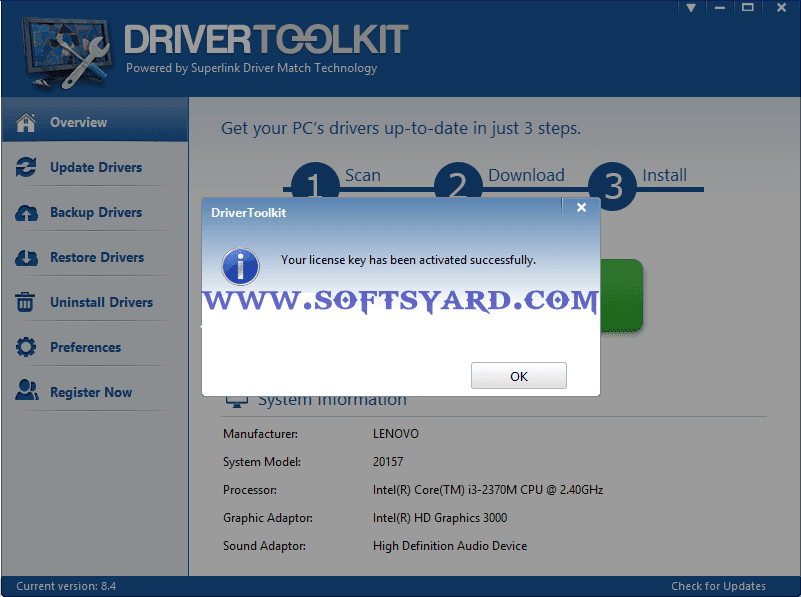Click the 'Current version: 8.4' status text
Image resolution: width=801 pixels, height=597 pixels.
(x=66, y=586)
